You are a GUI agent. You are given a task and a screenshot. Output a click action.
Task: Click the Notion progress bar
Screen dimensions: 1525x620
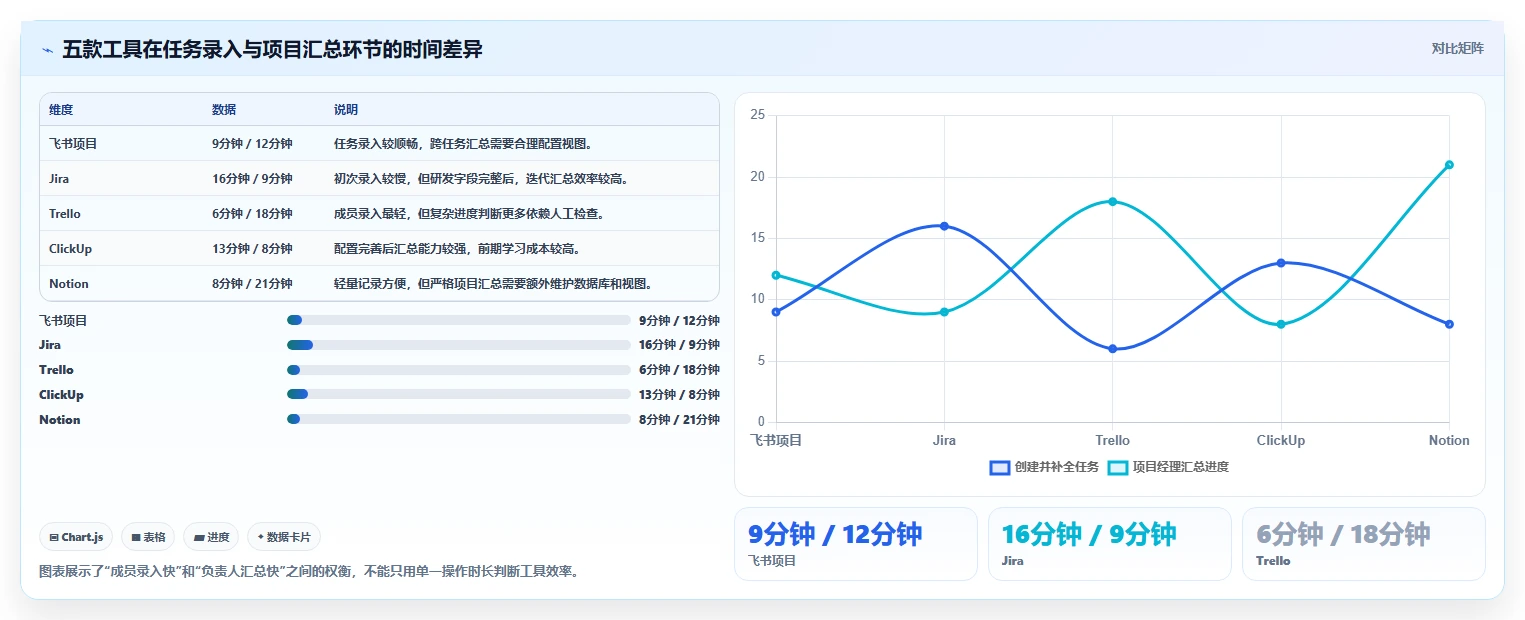coord(458,420)
